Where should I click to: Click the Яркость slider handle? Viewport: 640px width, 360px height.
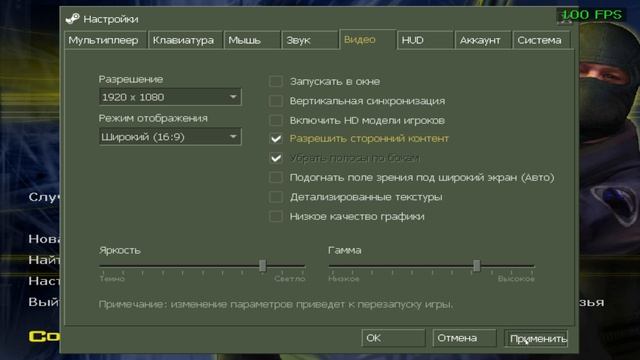[262, 265]
